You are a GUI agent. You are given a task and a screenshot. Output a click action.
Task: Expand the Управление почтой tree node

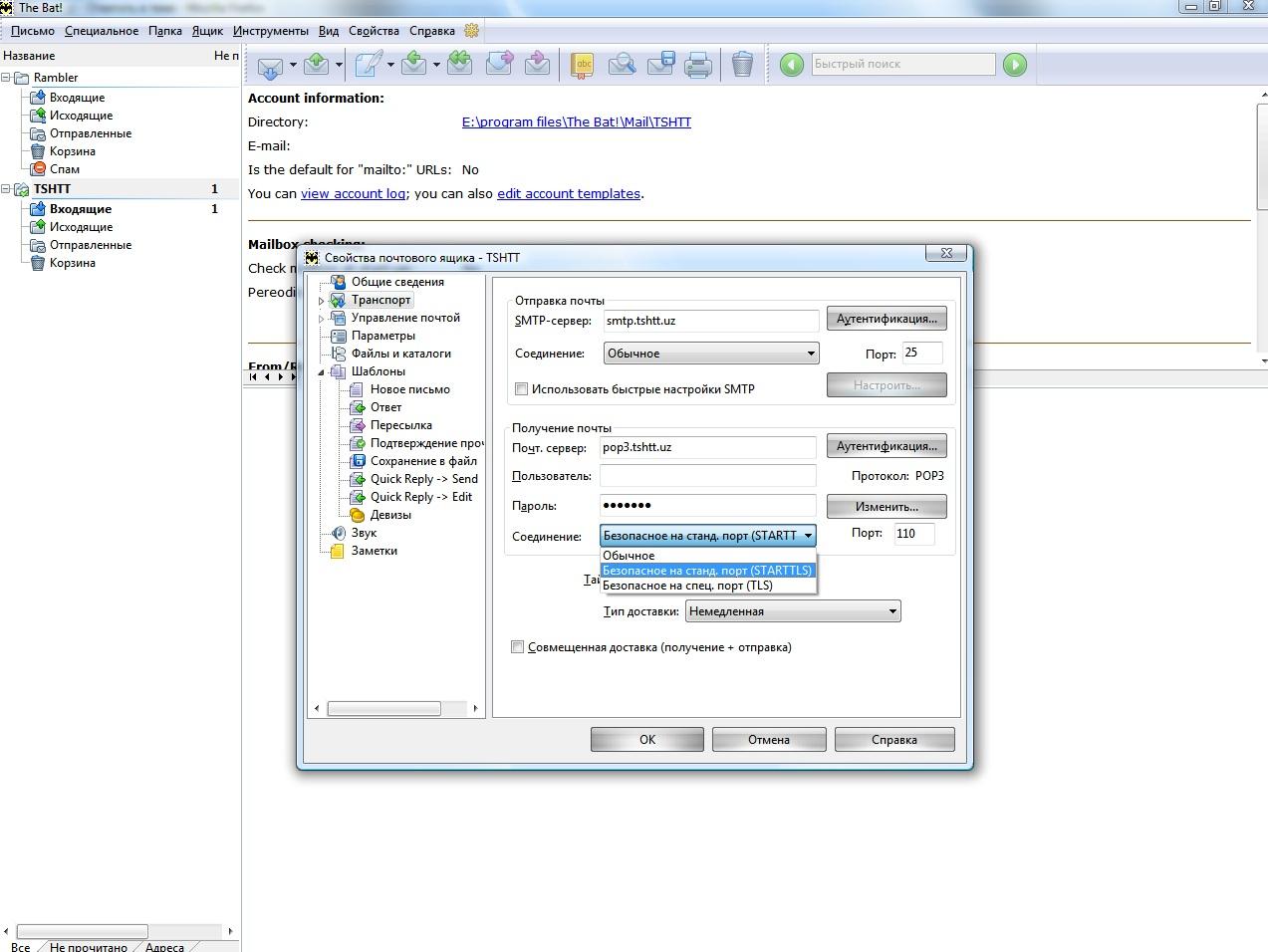point(322,319)
